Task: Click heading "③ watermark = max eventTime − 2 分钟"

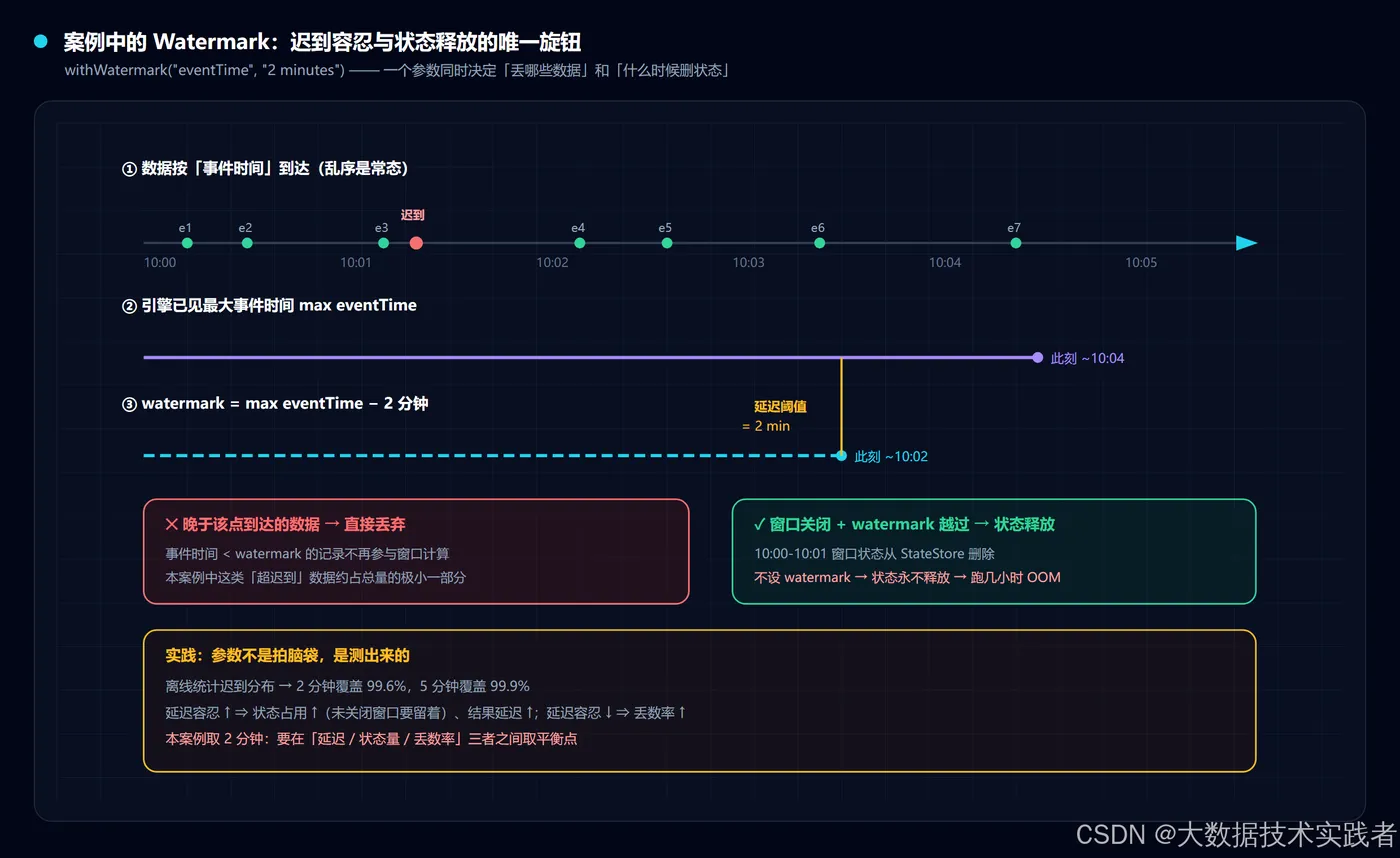Action: click(x=275, y=404)
